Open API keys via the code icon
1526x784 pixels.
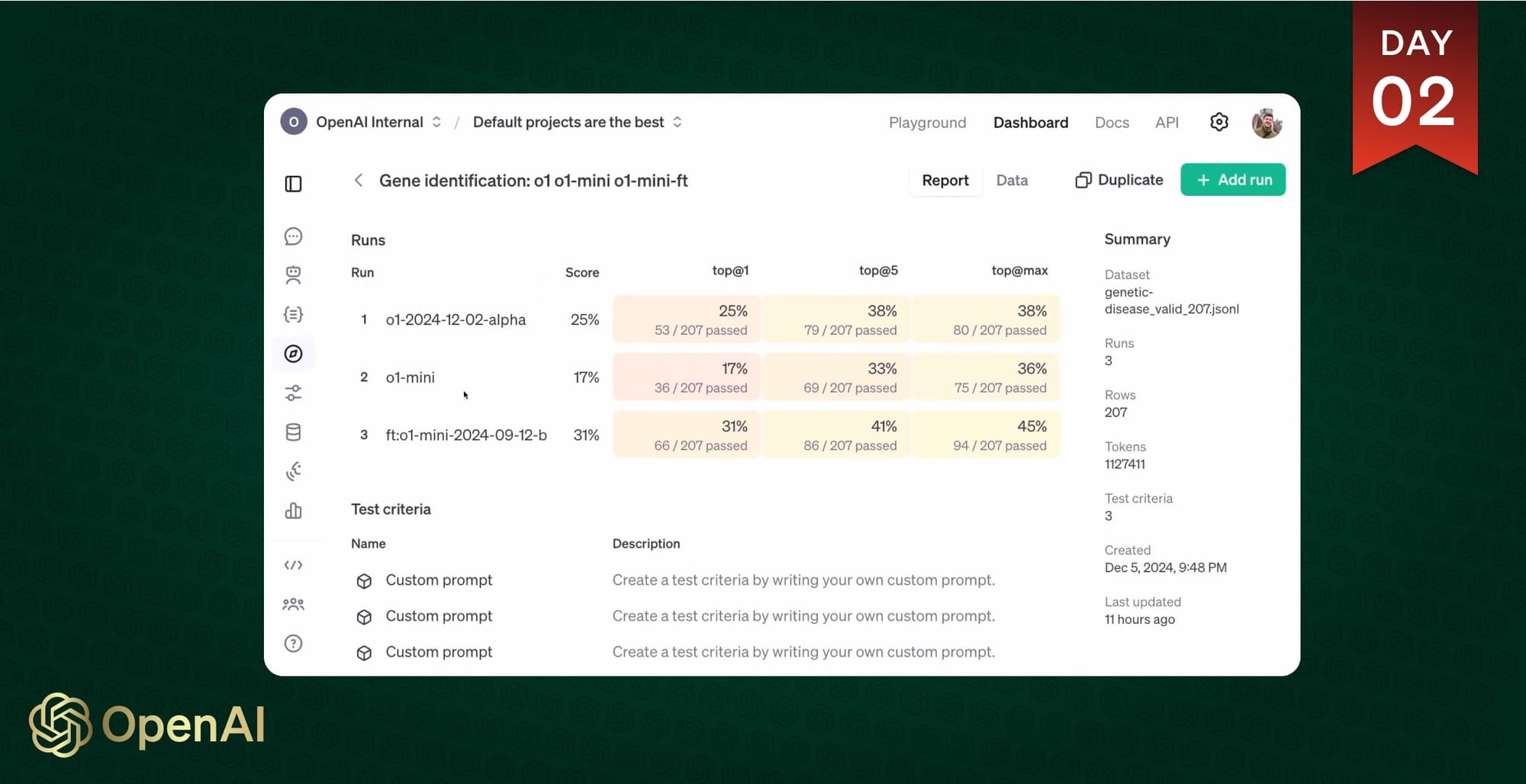[x=294, y=564]
